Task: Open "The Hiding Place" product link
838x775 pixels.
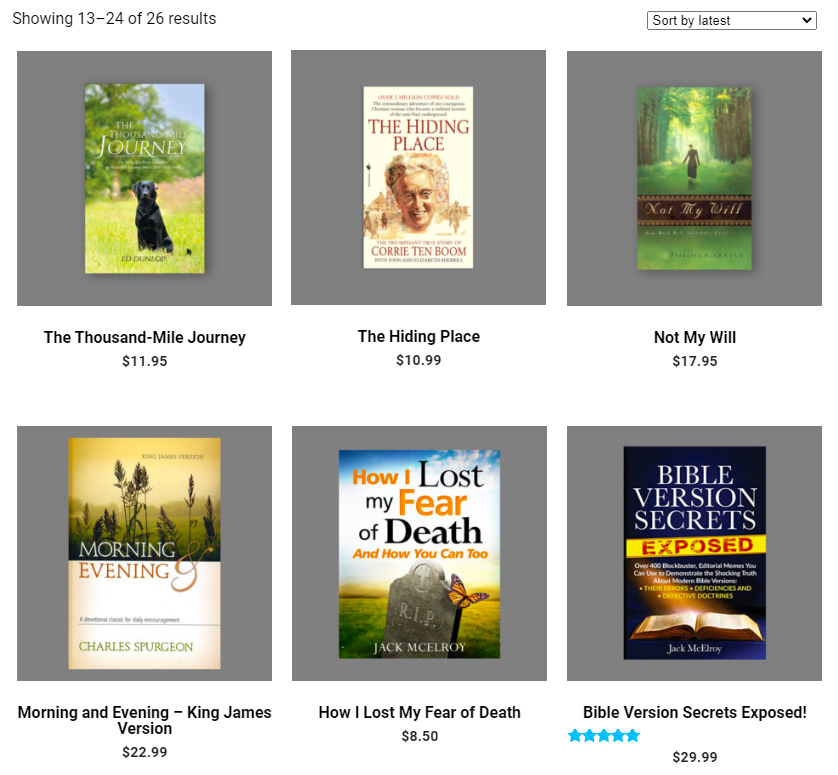Action: click(418, 337)
